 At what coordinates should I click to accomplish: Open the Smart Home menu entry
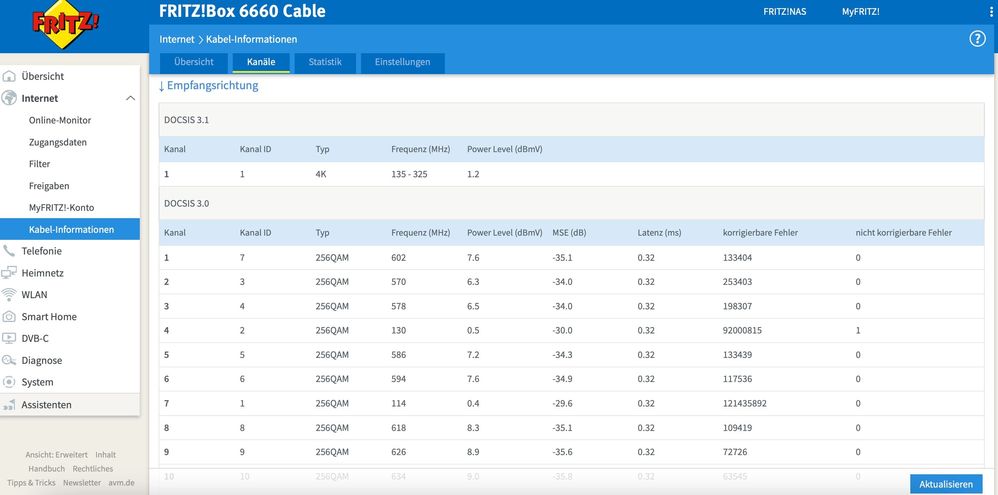coord(49,316)
